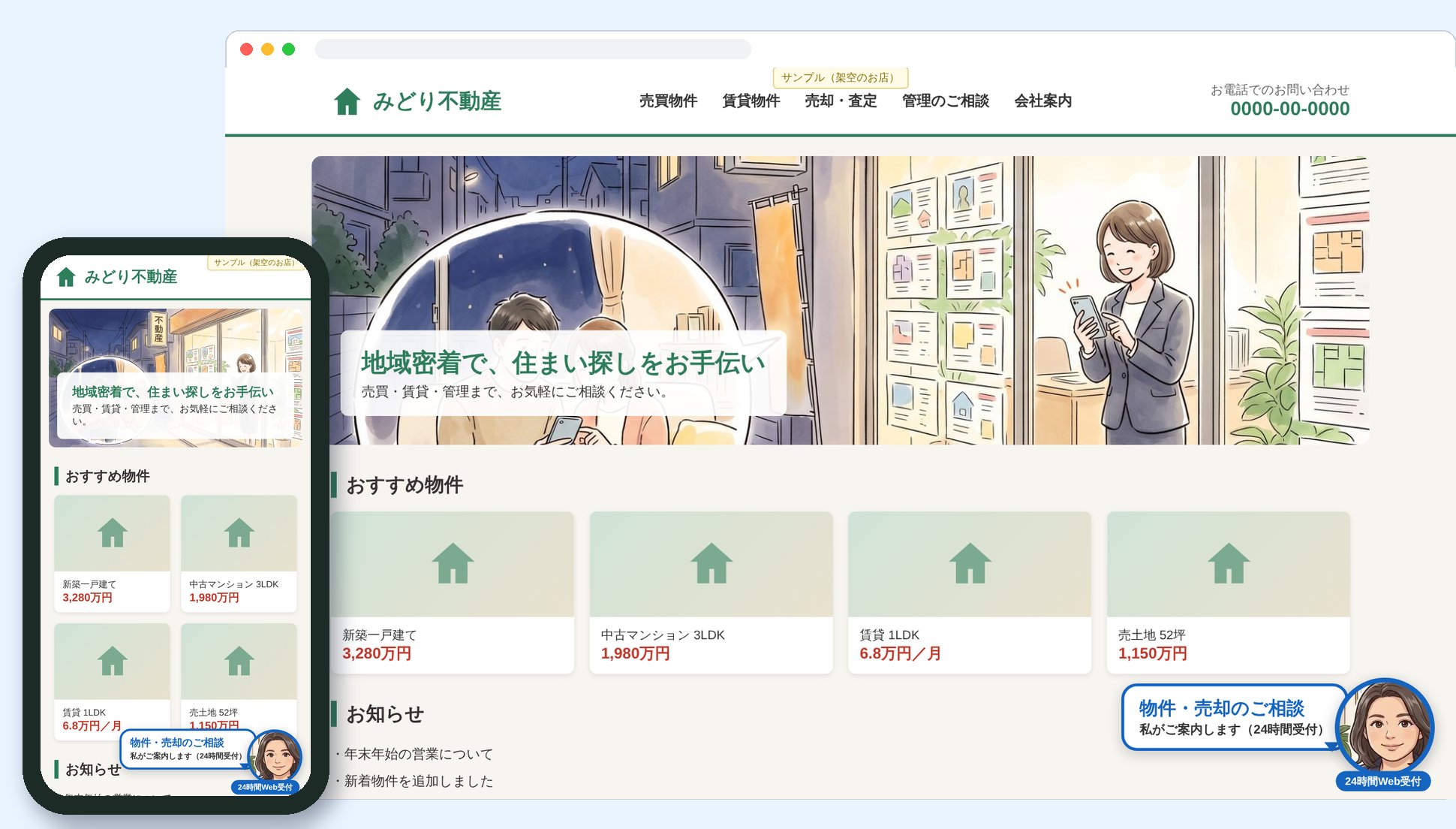
Task: Click the green house logo icon in desktop header
Action: (x=347, y=101)
